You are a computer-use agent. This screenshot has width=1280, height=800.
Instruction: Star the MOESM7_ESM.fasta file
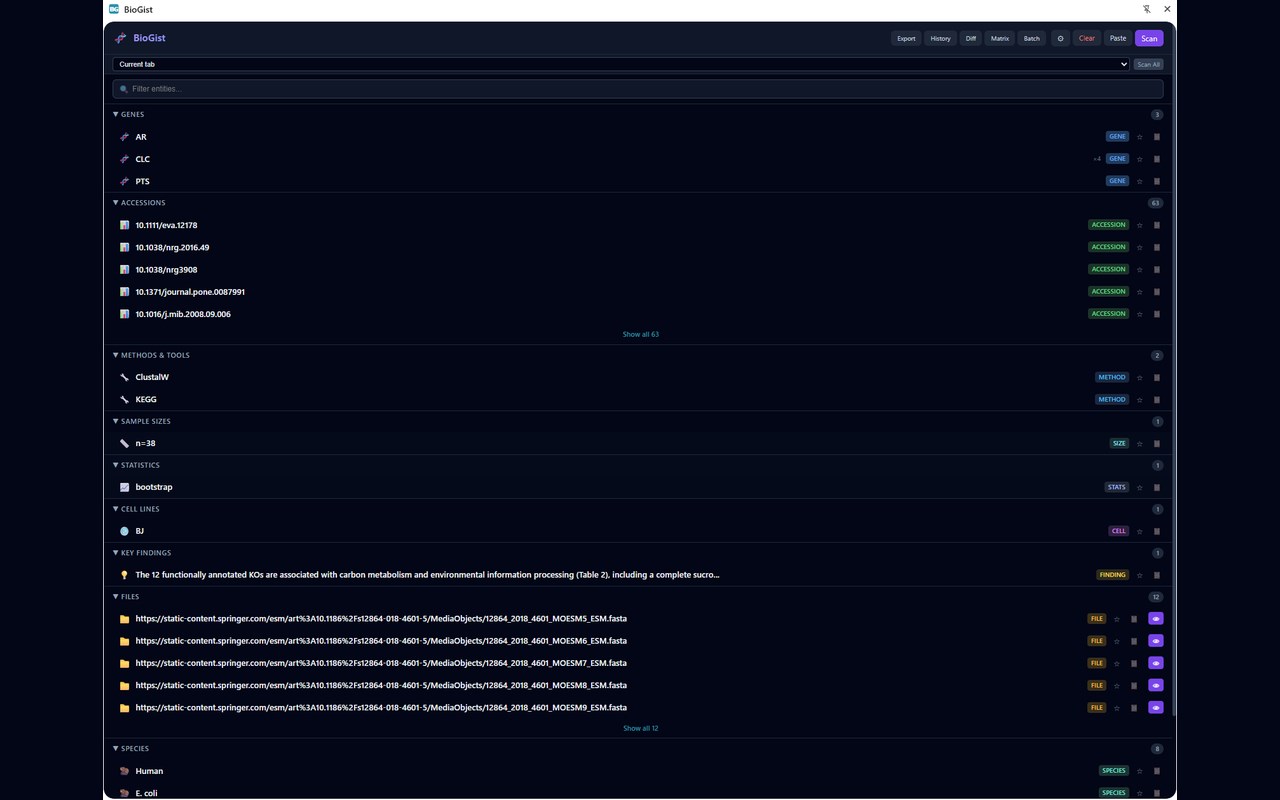pos(1117,663)
